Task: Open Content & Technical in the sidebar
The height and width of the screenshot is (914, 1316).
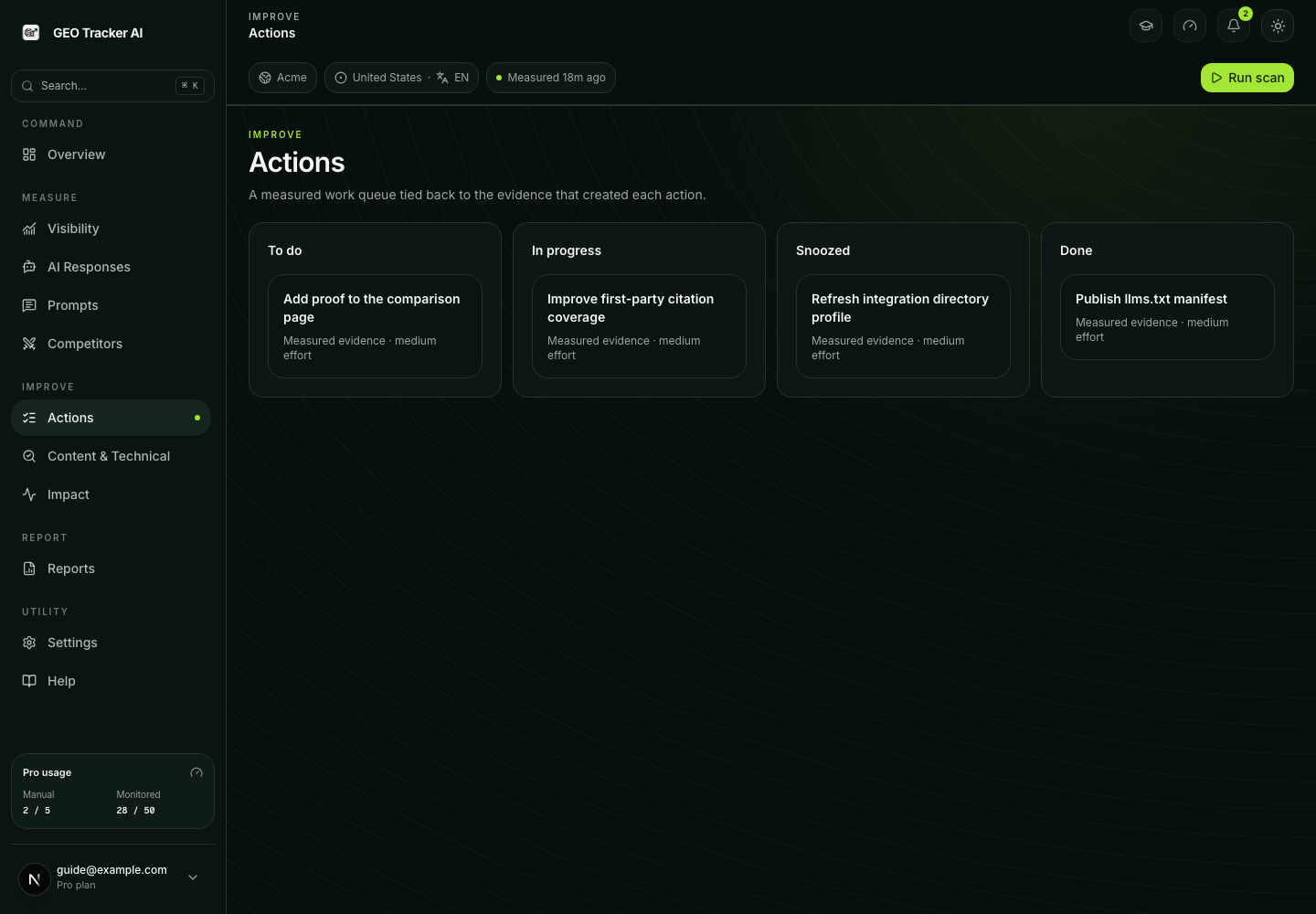Action: (111, 456)
